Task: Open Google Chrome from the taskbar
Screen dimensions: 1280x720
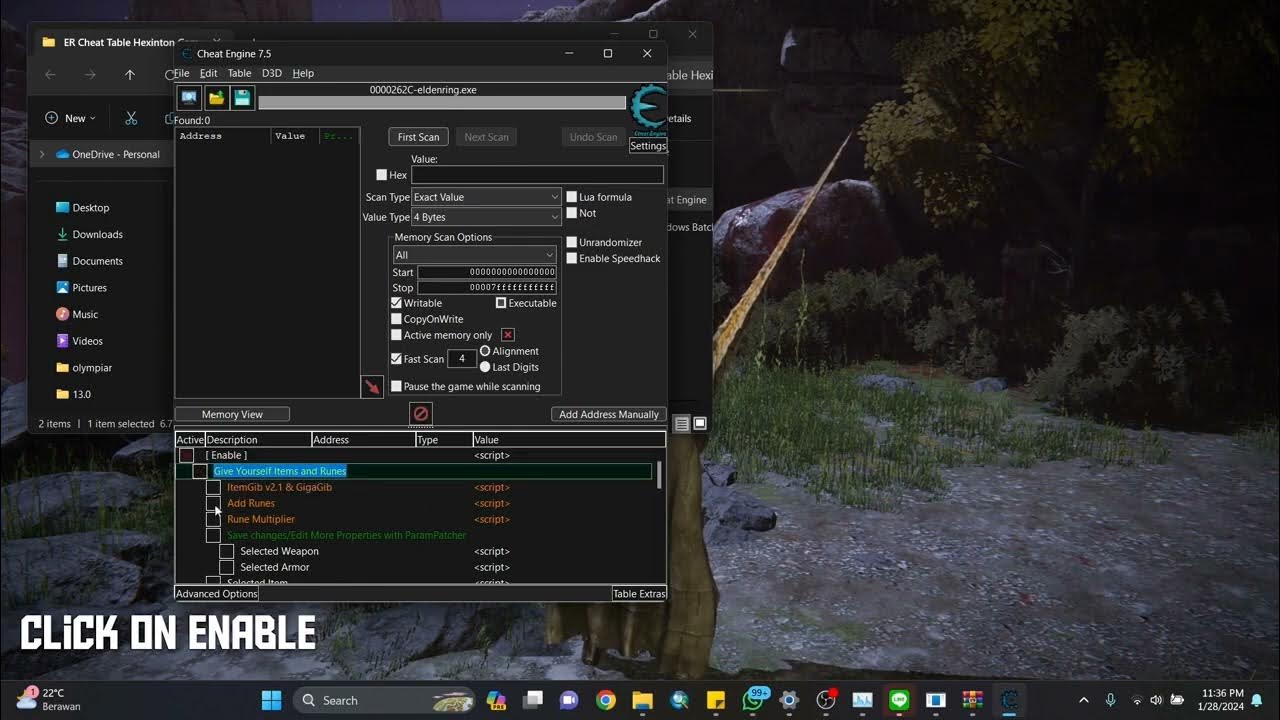Action: pyautogui.click(x=606, y=700)
